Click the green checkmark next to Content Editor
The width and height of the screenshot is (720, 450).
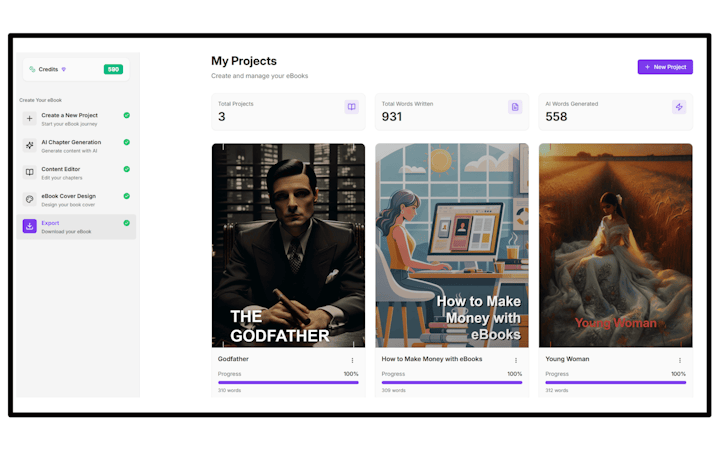[127, 169]
